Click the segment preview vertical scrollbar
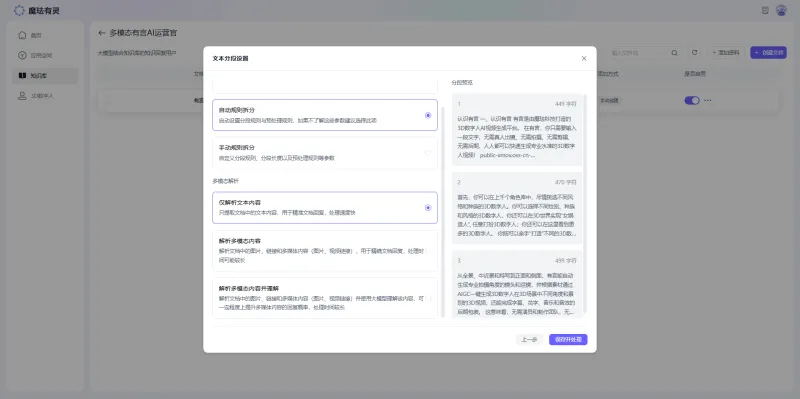The image size is (800, 399). click(x=585, y=204)
